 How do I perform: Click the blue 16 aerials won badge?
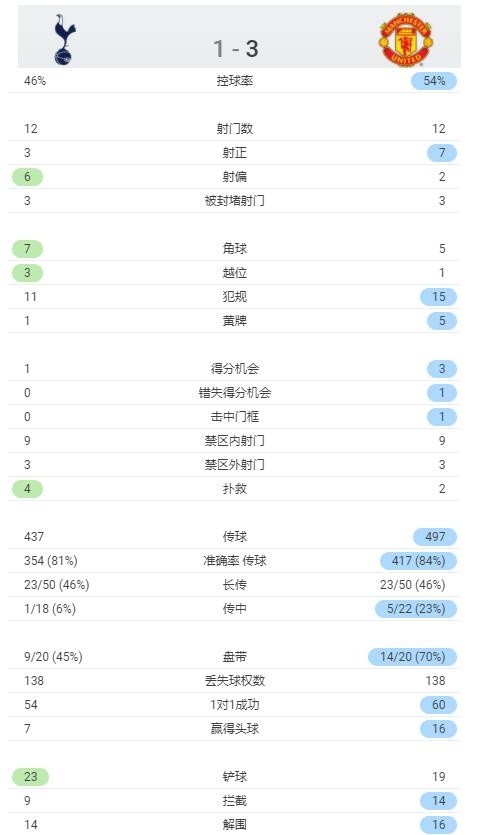[x=438, y=728]
